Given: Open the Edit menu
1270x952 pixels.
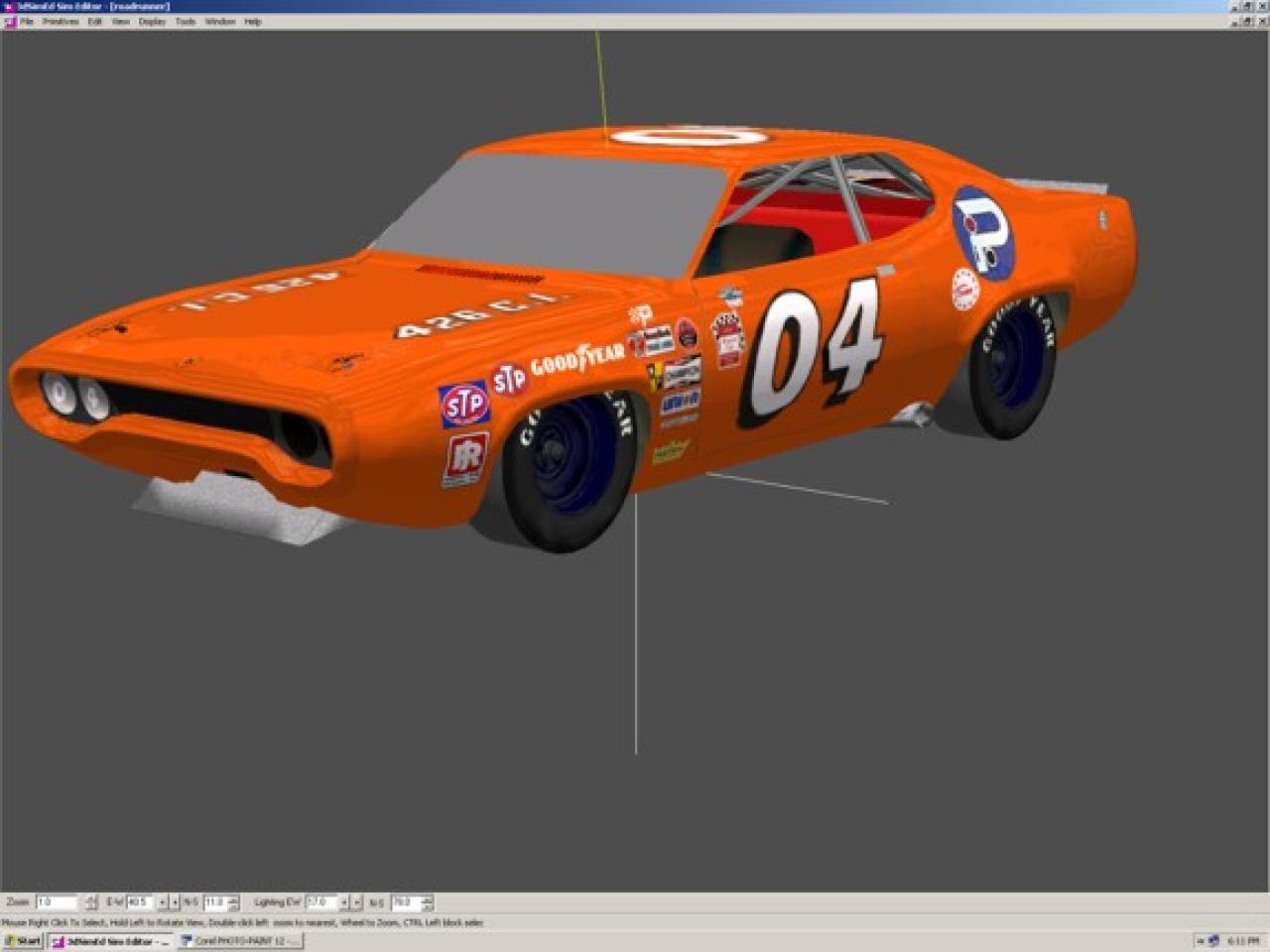Looking at the screenshot, I should coord(95,21).
